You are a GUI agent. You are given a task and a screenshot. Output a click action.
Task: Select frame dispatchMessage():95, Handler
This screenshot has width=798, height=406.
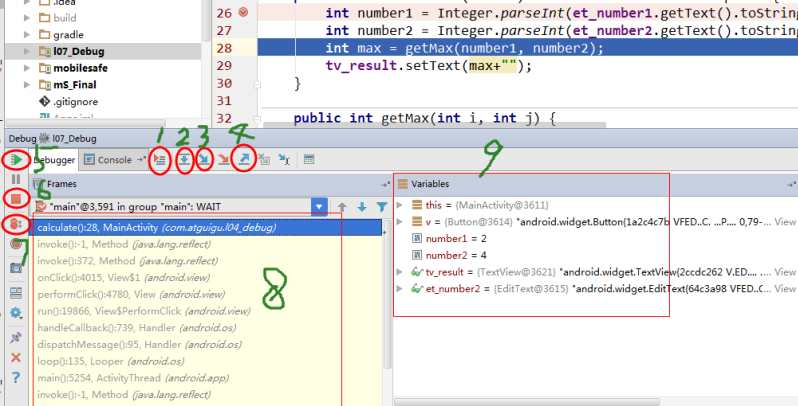208,345
